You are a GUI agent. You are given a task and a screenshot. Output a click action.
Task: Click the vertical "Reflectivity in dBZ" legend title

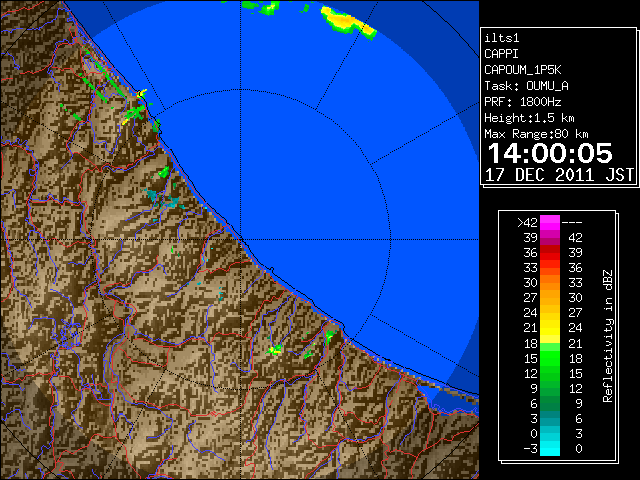point(608,336)
